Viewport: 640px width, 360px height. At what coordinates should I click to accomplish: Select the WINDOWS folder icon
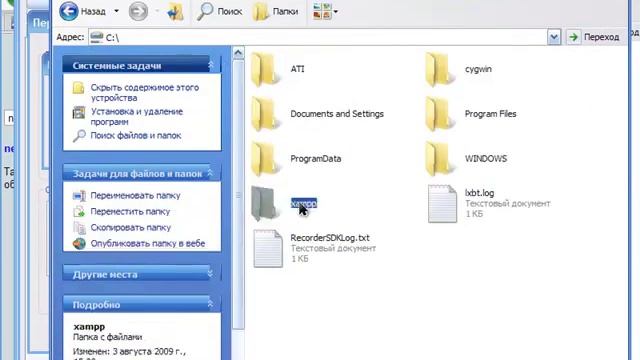coord(440,159)
